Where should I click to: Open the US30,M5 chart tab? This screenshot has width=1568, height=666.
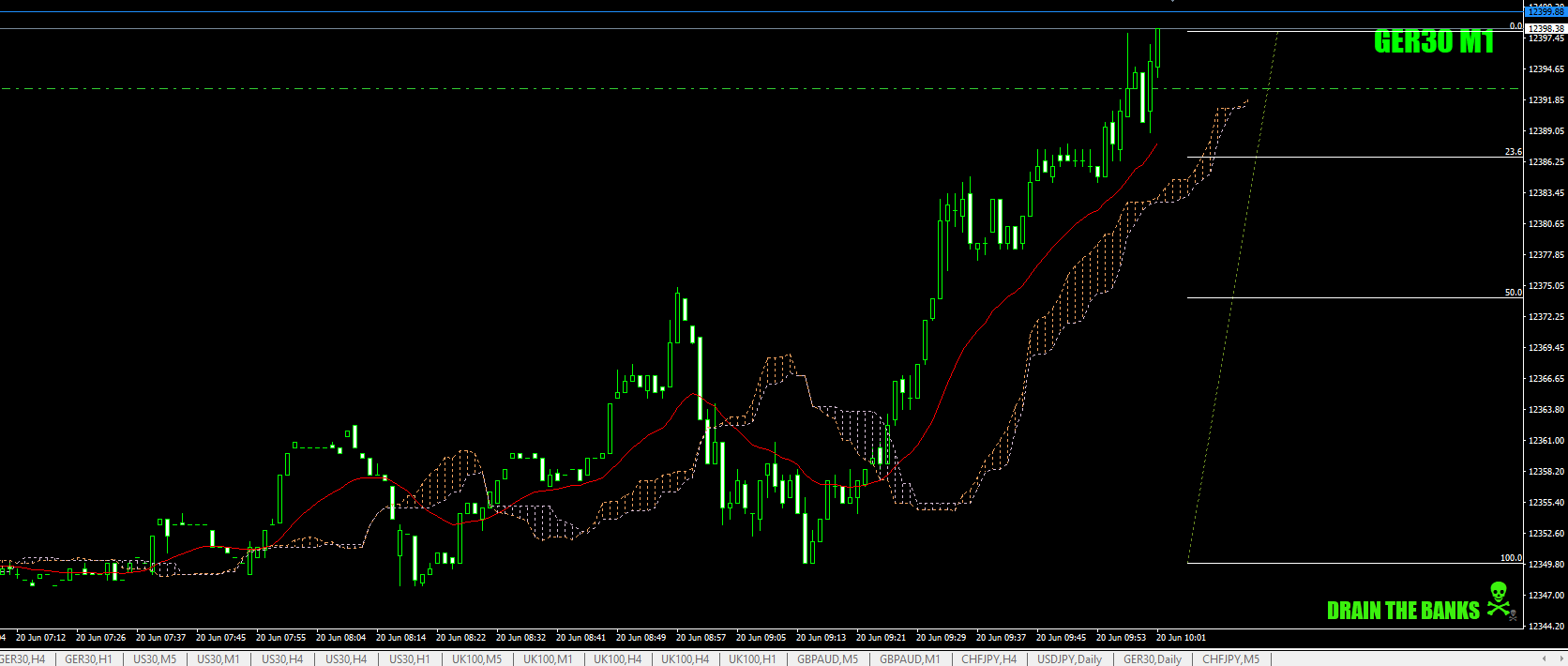[x=155, y=659]
